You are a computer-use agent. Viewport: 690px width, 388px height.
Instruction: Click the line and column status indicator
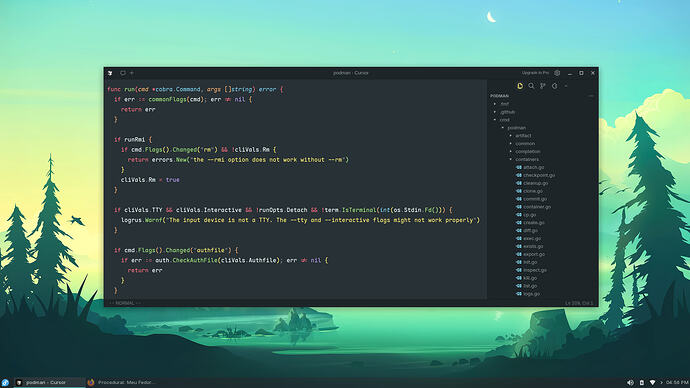coord(579,303)
